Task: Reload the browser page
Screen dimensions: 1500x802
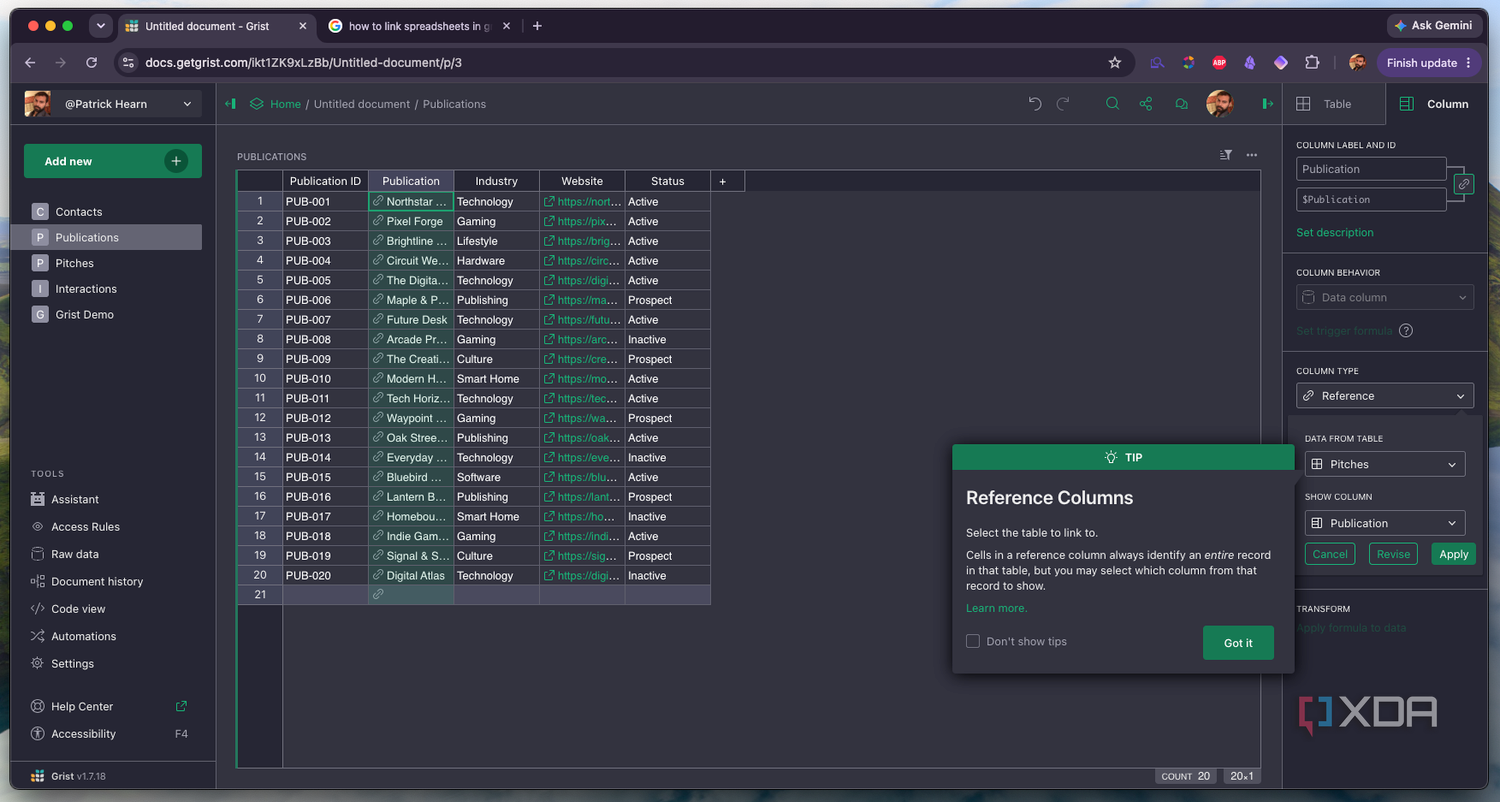Action: pos(91,62)
